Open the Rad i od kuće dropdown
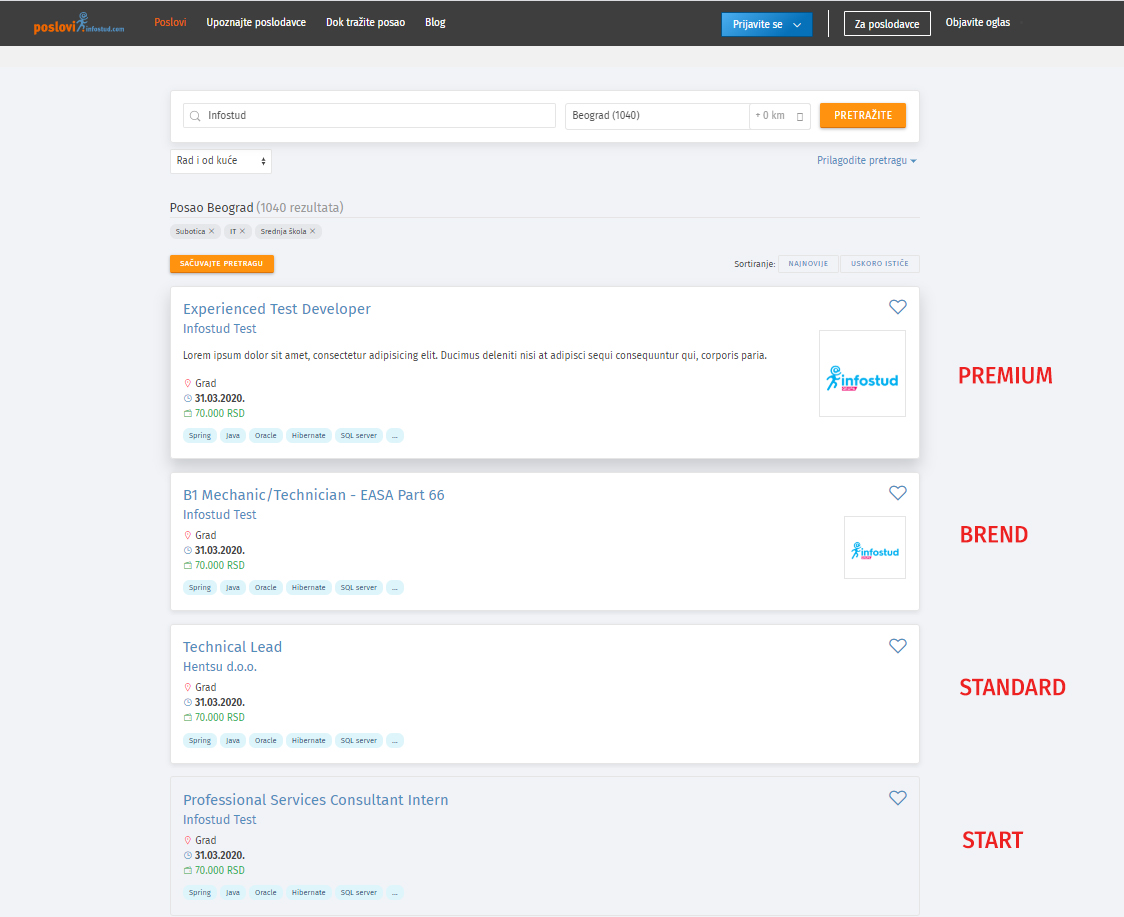Screen dimensions: 1124x917 (x=221, y=161)
